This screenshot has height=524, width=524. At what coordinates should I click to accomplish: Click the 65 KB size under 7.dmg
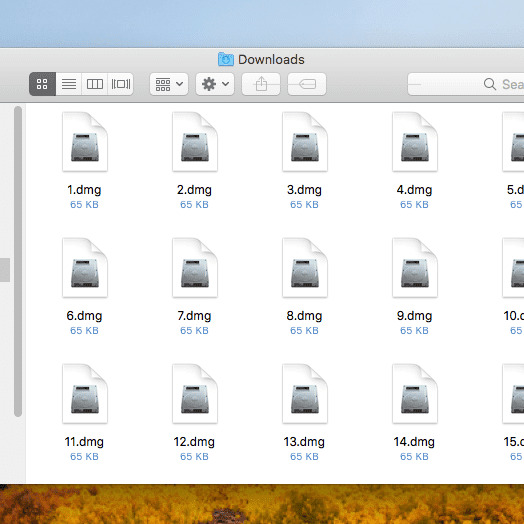coord(194,331)
